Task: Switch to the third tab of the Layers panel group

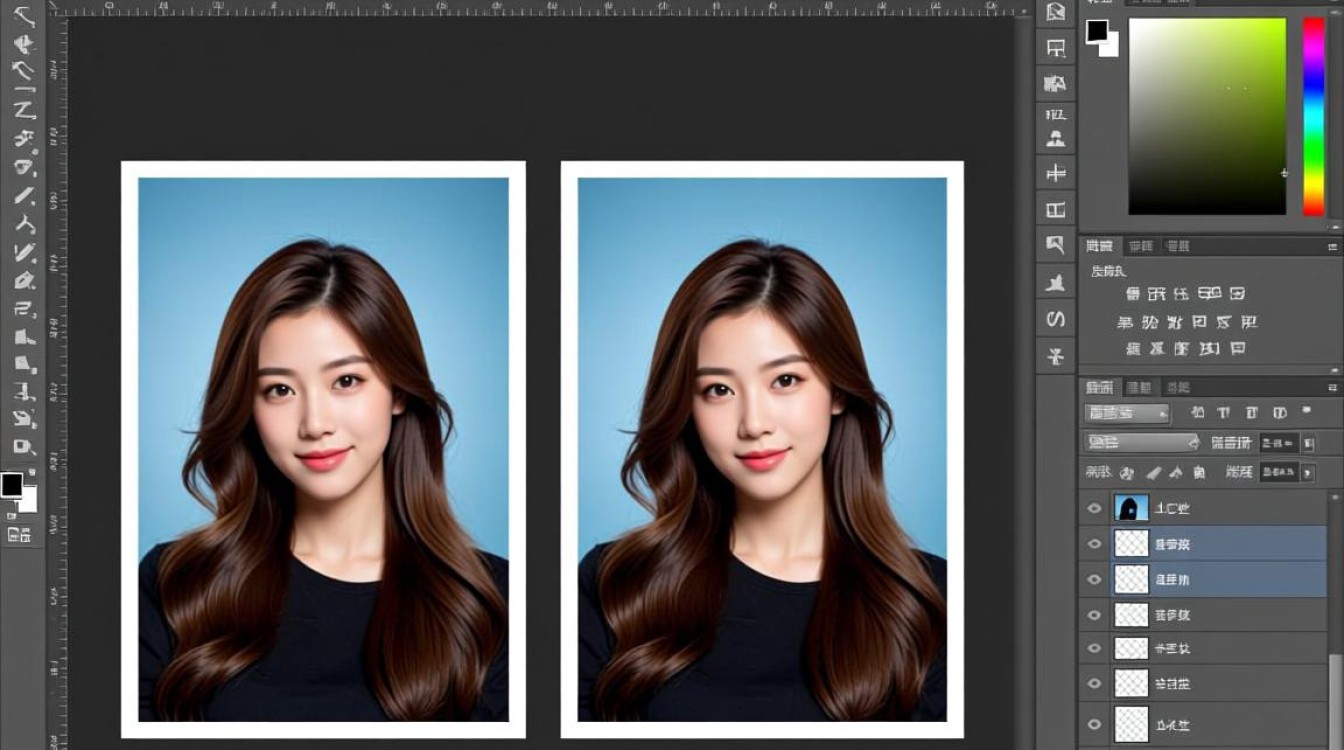Action: pos(1178,387)
